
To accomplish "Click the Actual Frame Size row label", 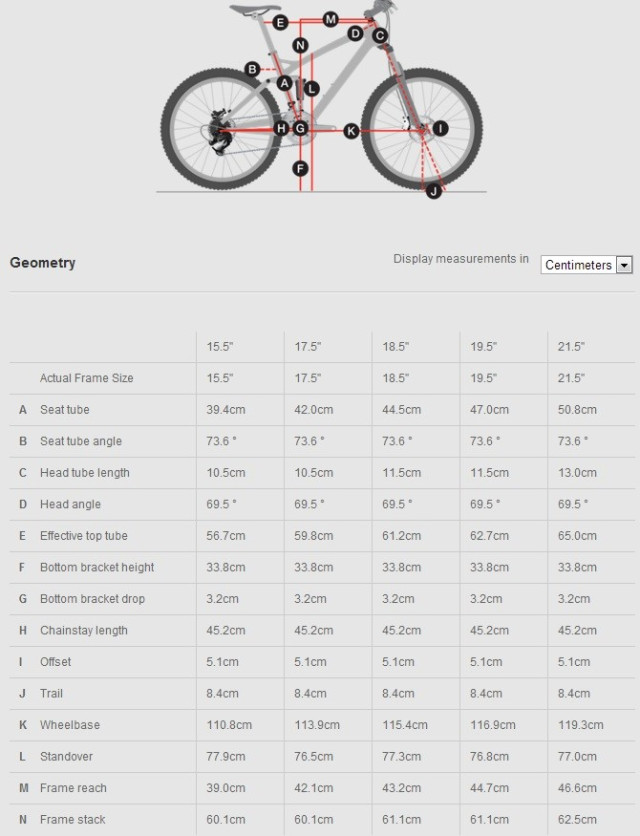I will point(86,378).
